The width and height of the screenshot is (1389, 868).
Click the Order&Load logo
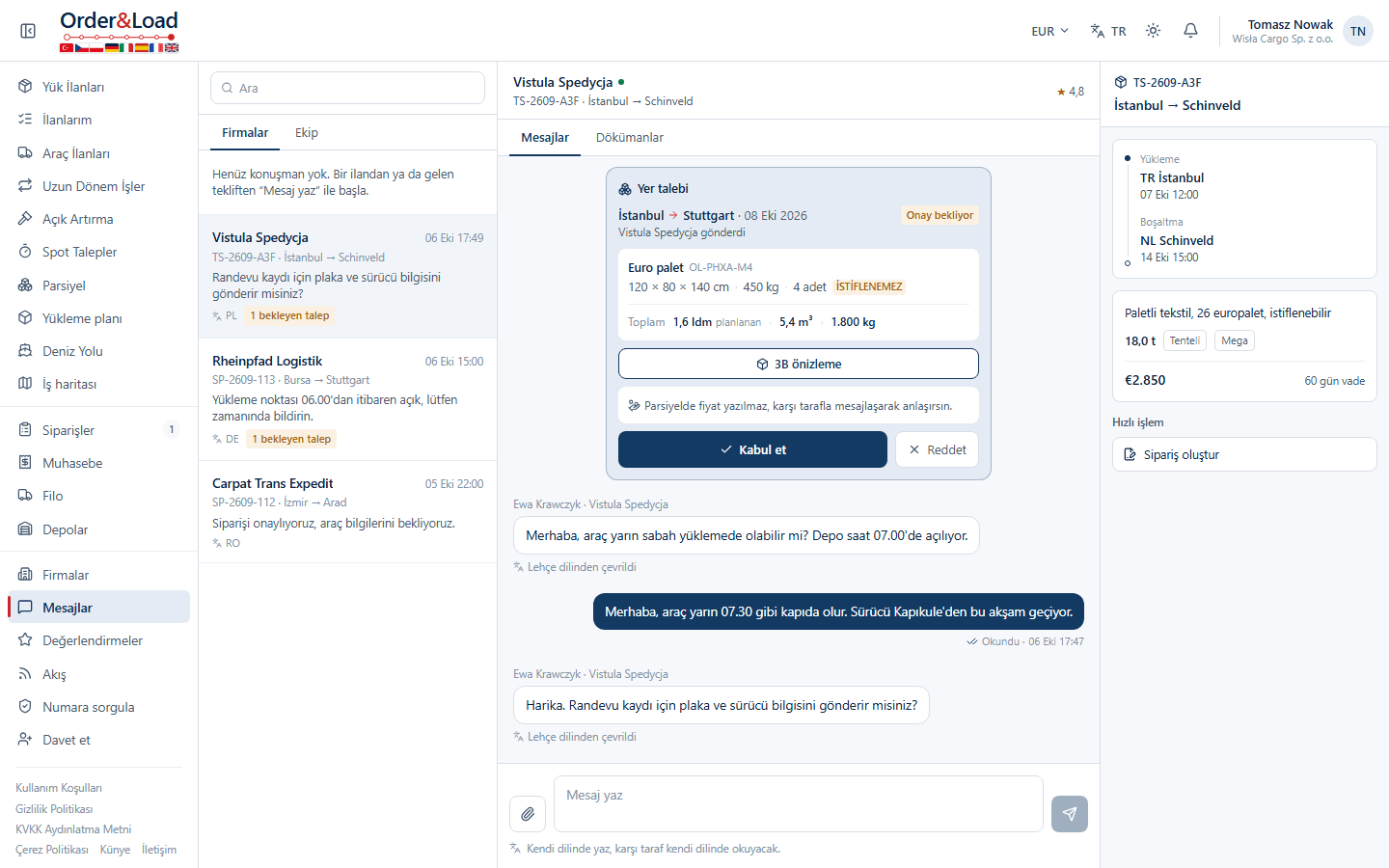pyautogui.click(x=119, y=31)
